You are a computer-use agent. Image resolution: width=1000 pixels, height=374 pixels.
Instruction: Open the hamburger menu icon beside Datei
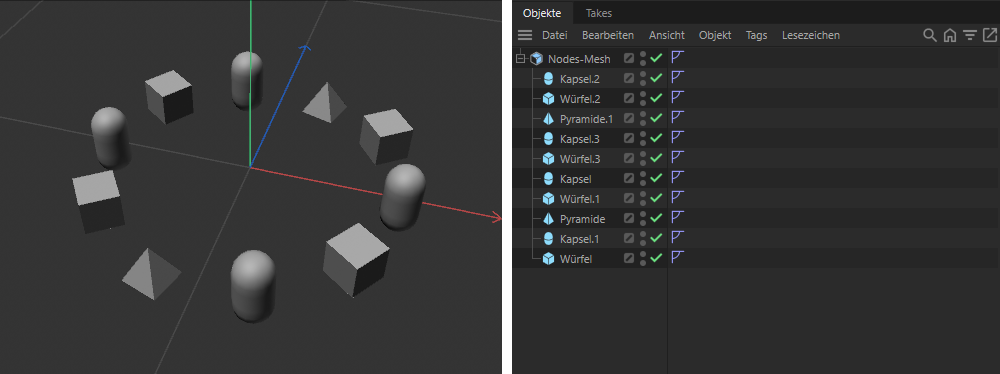(525, 35)
